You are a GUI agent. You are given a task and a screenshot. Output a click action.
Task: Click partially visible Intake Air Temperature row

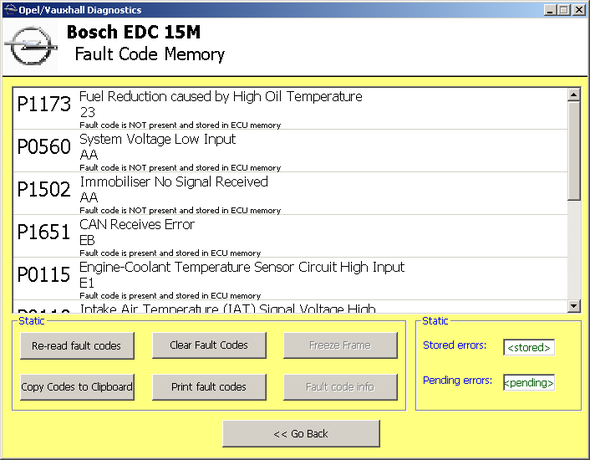tap(290, 307)
